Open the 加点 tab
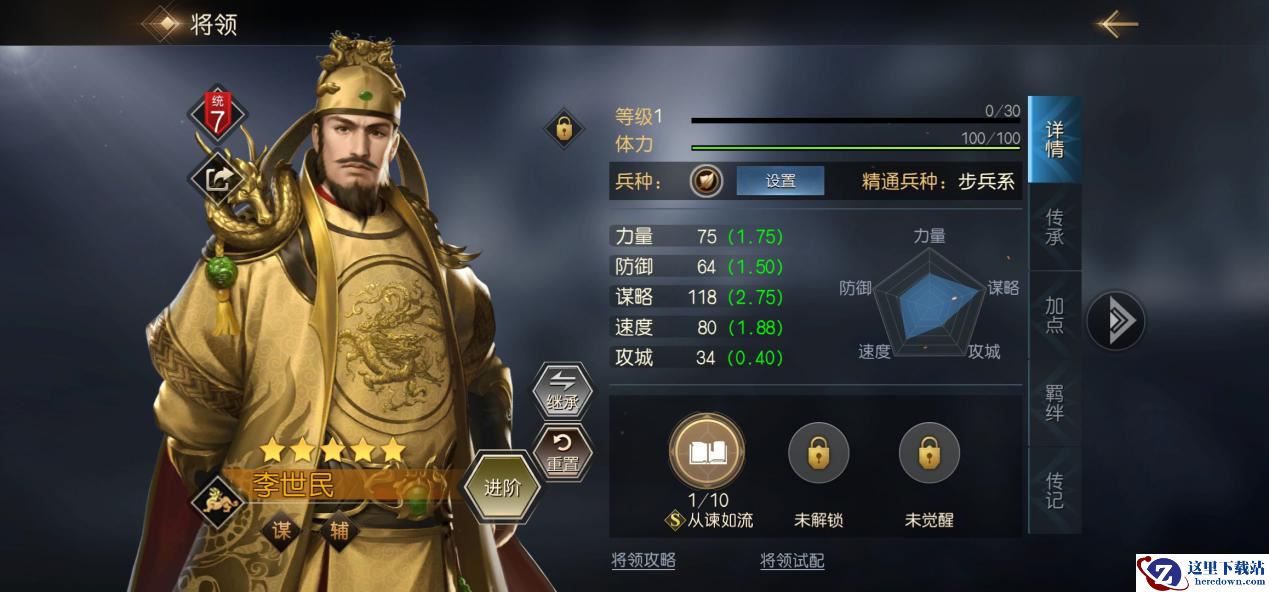Viewport: 1269px width, 592px height. point(1054,315)
